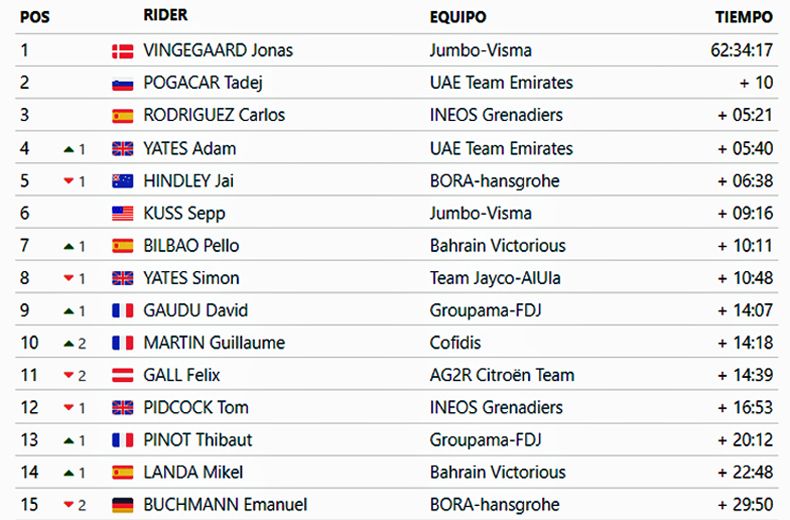Click the German flag beside Buchmann Emanuel
790x520 pixels.
click(122, 505)
